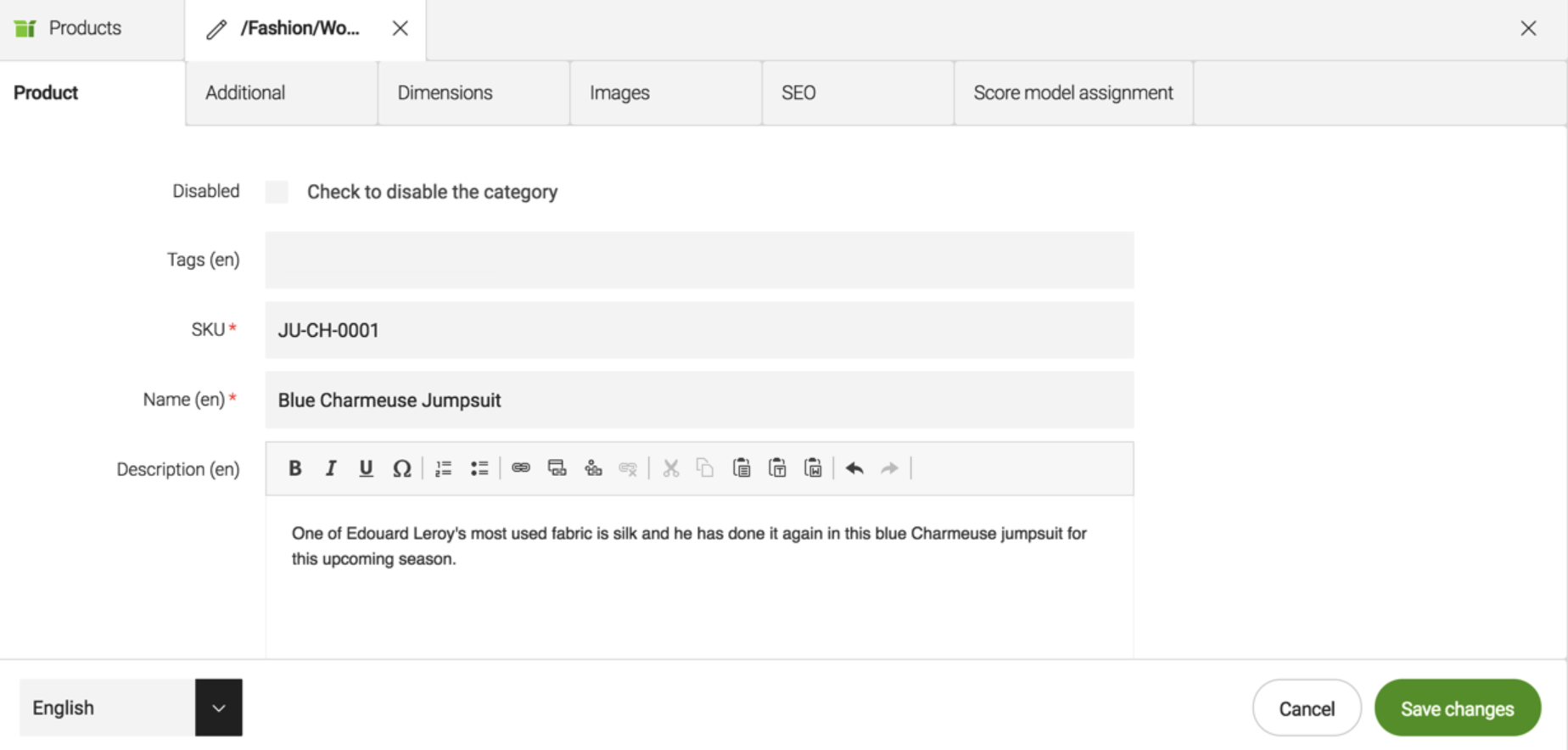Undo last edit in description
The width and height of the screenshot is (1568, 750).
854,468
